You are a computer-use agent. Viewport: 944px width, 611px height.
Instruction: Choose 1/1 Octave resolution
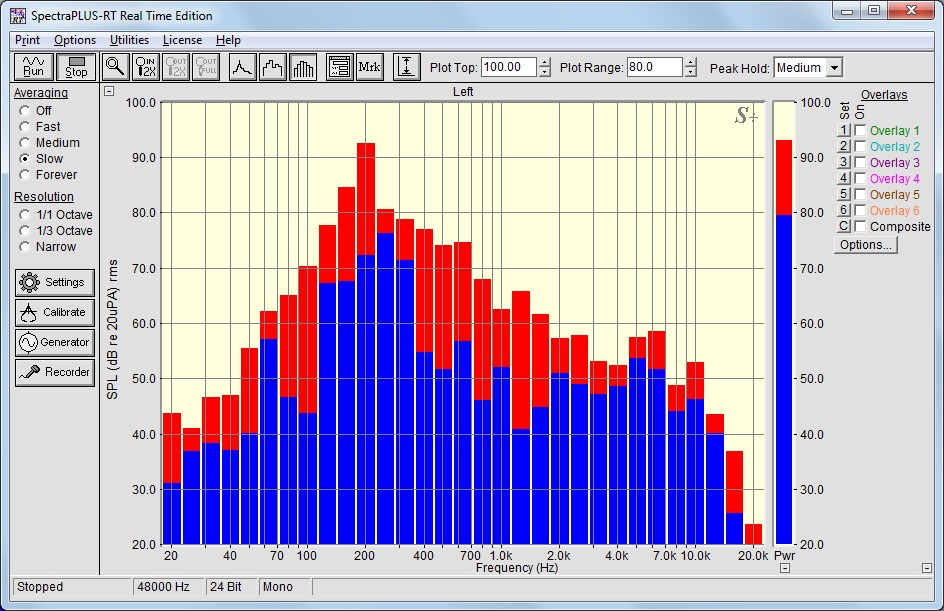coord(25,214)
